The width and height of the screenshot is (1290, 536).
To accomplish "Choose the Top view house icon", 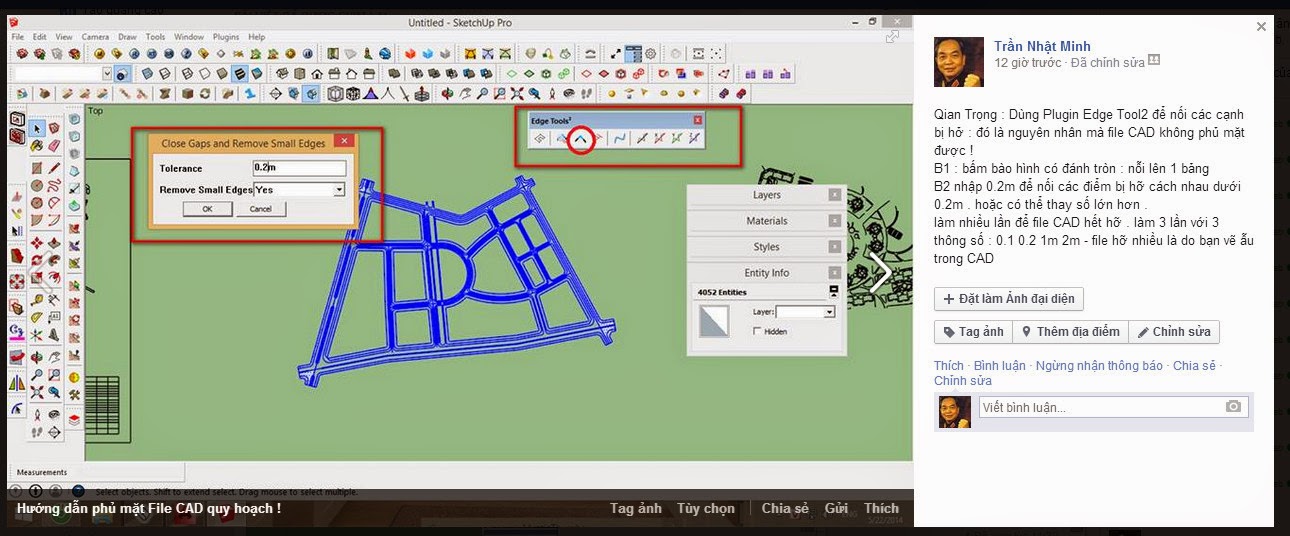I will click(300, 73).
